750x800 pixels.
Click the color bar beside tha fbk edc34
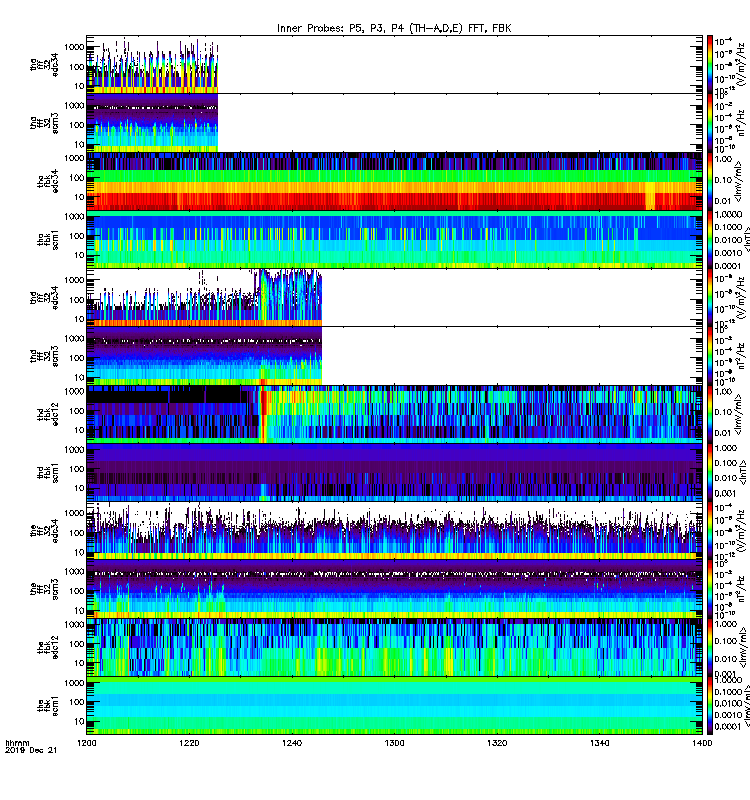pyautogui.click(x=709, y=181)
